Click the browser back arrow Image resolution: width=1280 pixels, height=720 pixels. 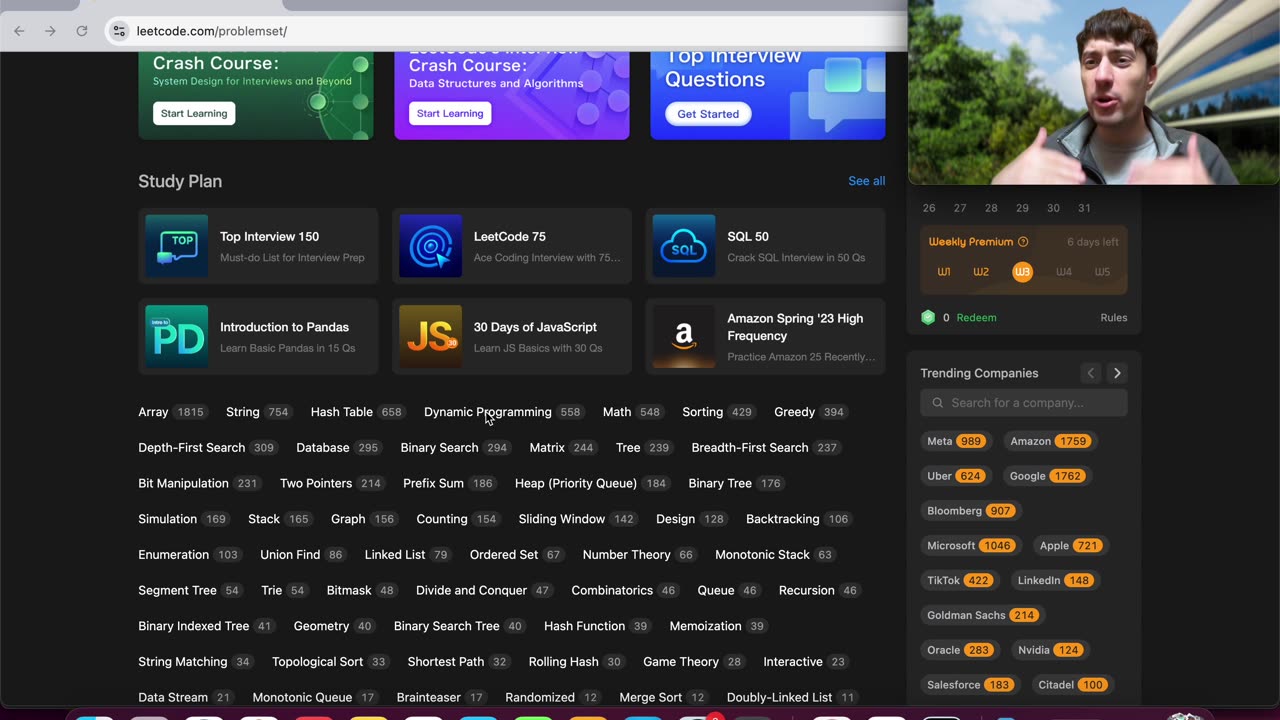coord(19,31)
